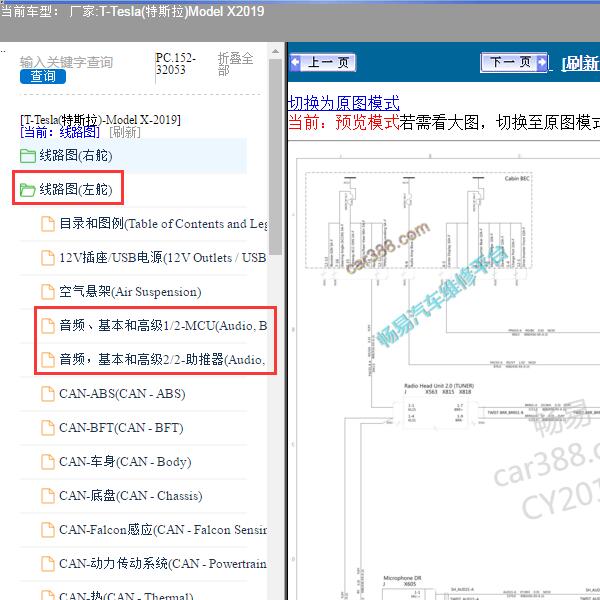Collapse the 线路图(左舵) folder

pyautogui.click(x=76, y=189)
